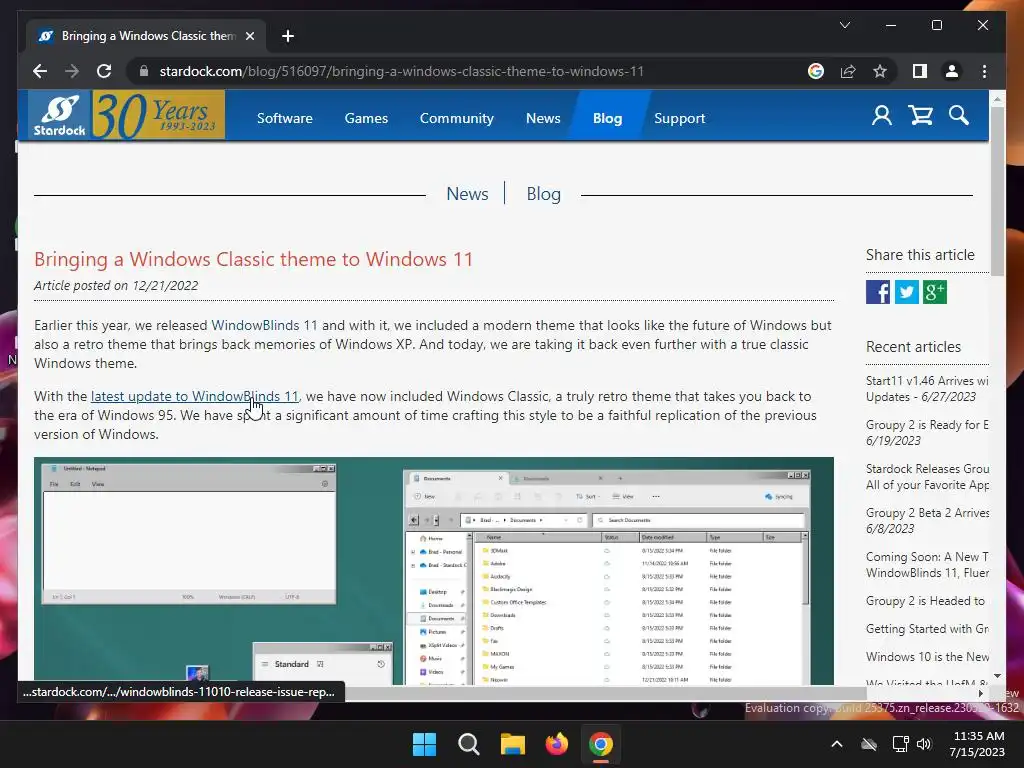
Task: Open latest update to WindowBlinds 11 link
Action: (x=195, y=396)
